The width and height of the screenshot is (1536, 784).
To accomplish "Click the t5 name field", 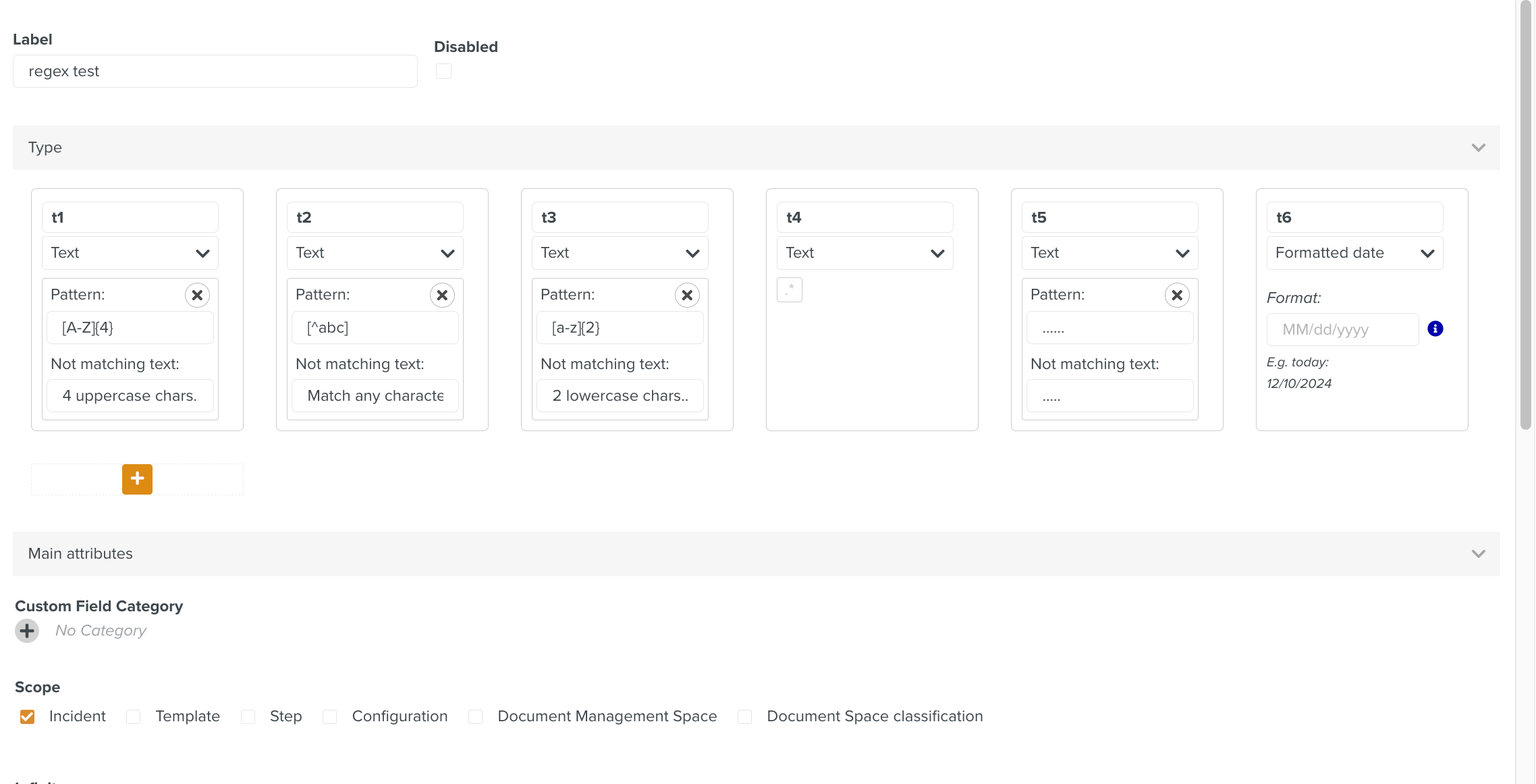I will (x=1110, y=217).
